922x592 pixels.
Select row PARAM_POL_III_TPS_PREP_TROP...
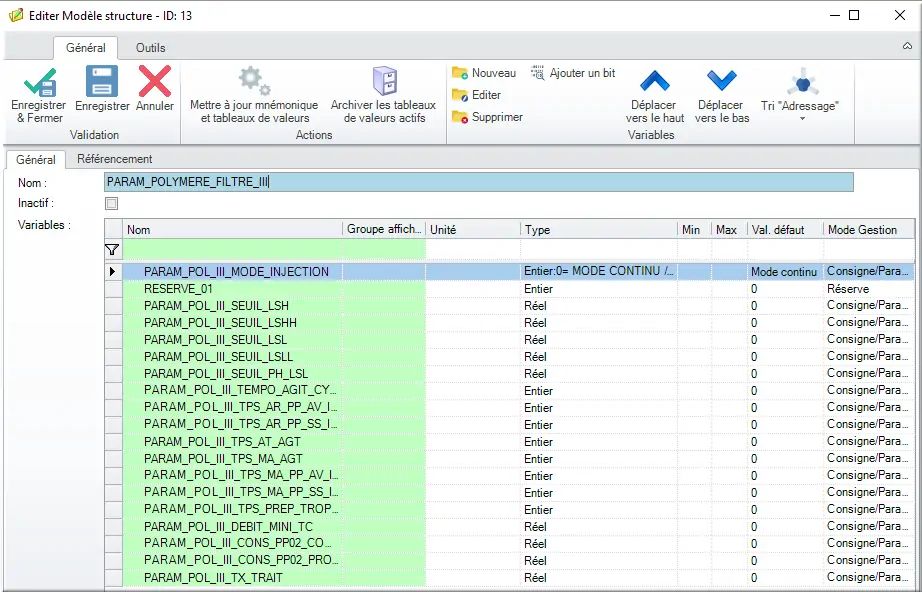pos(510,510)
